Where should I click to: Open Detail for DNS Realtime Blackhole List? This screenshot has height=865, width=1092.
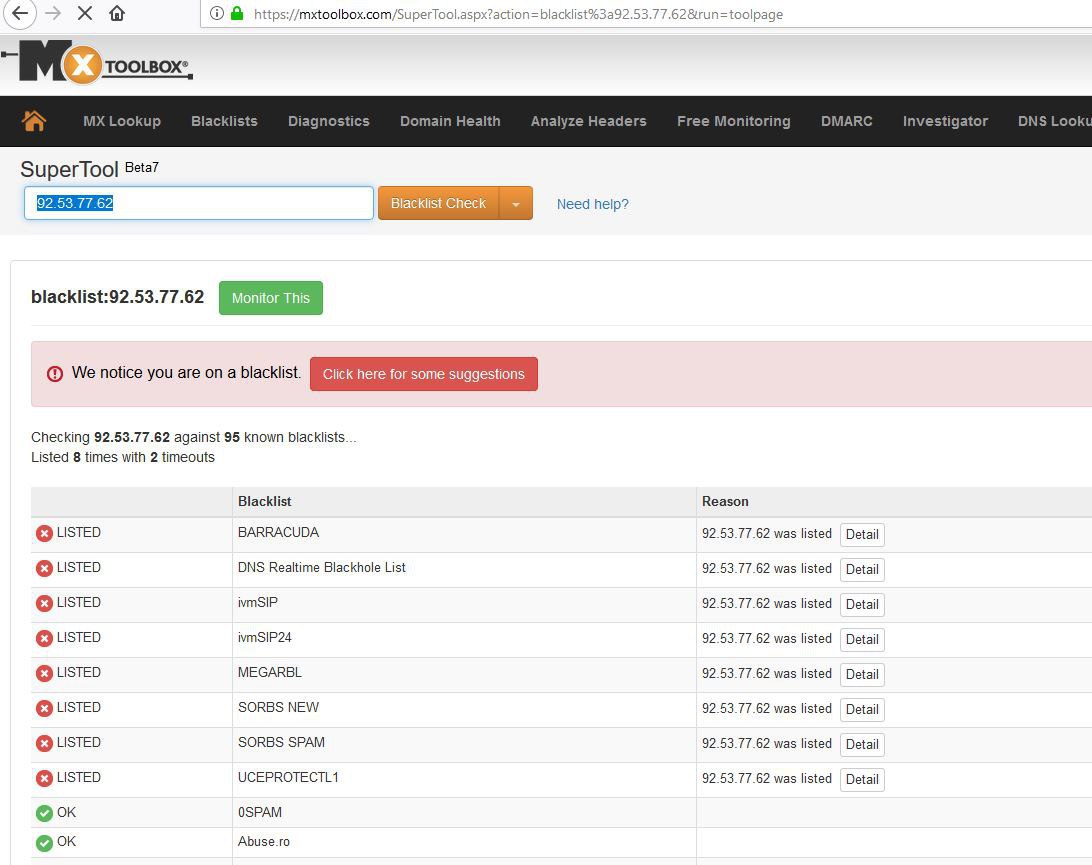(862, 569)
